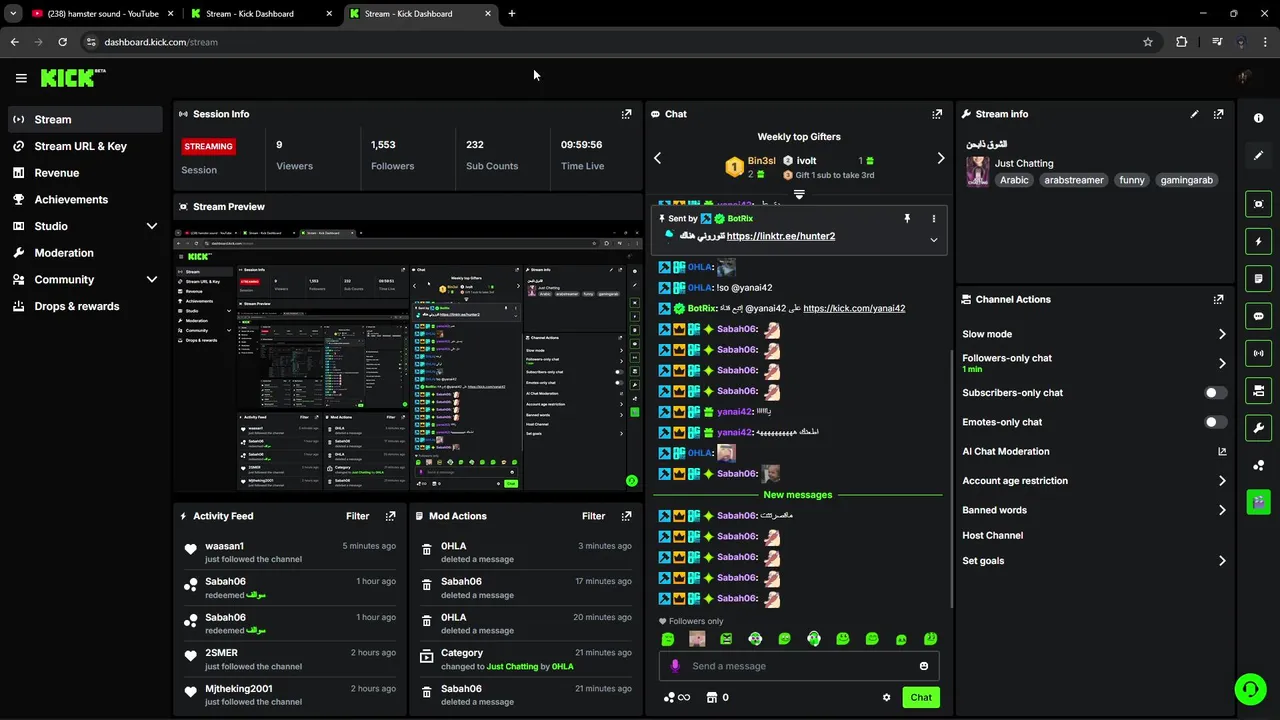This screenshot has width=1280, height=720.
Task: Click the pencil icon in the right sidebar
Action: click(1258, 156)
